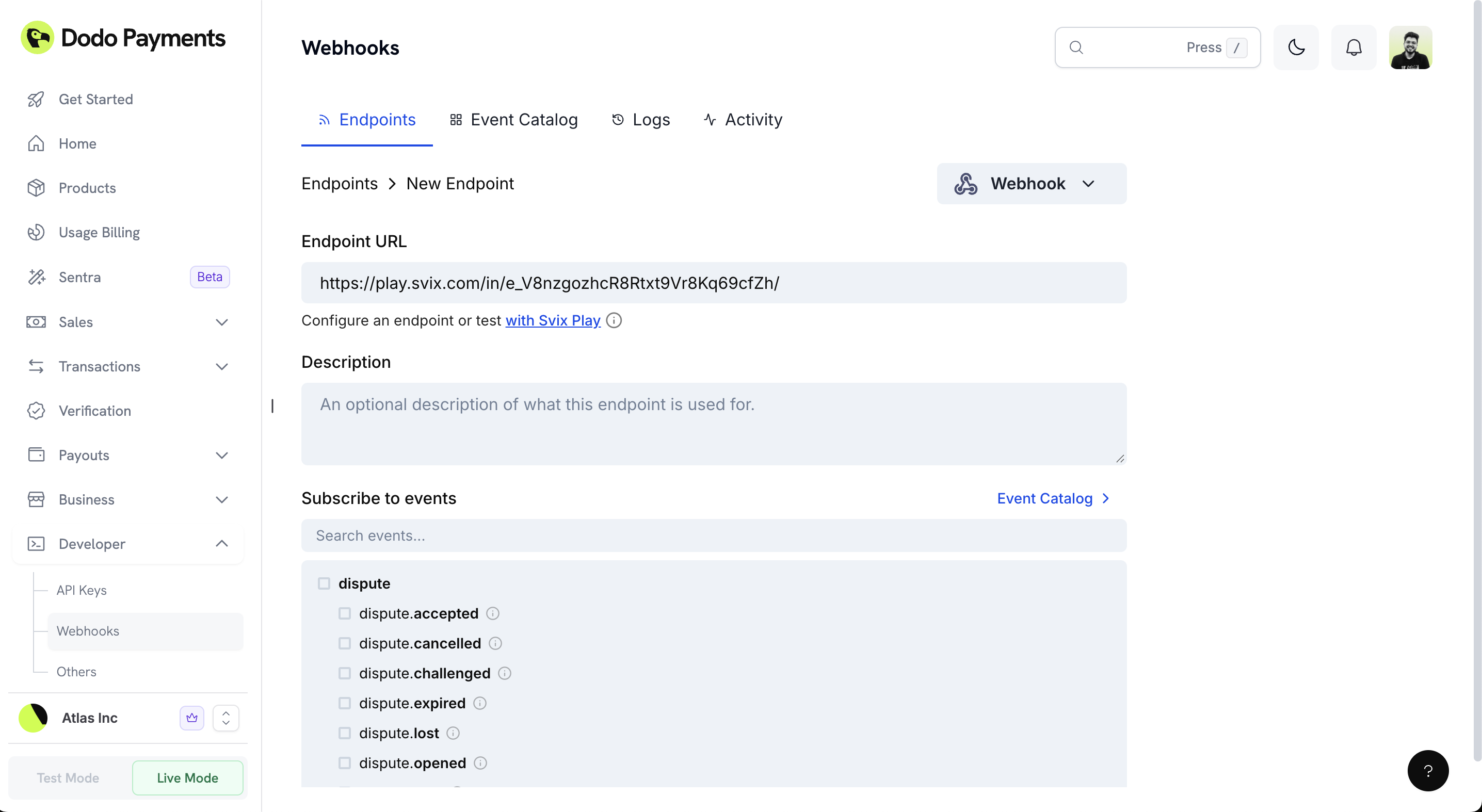Viewport: 1482px width, 812px height.
Task: Click the search magnifier icon
Action: (1076, 47)
